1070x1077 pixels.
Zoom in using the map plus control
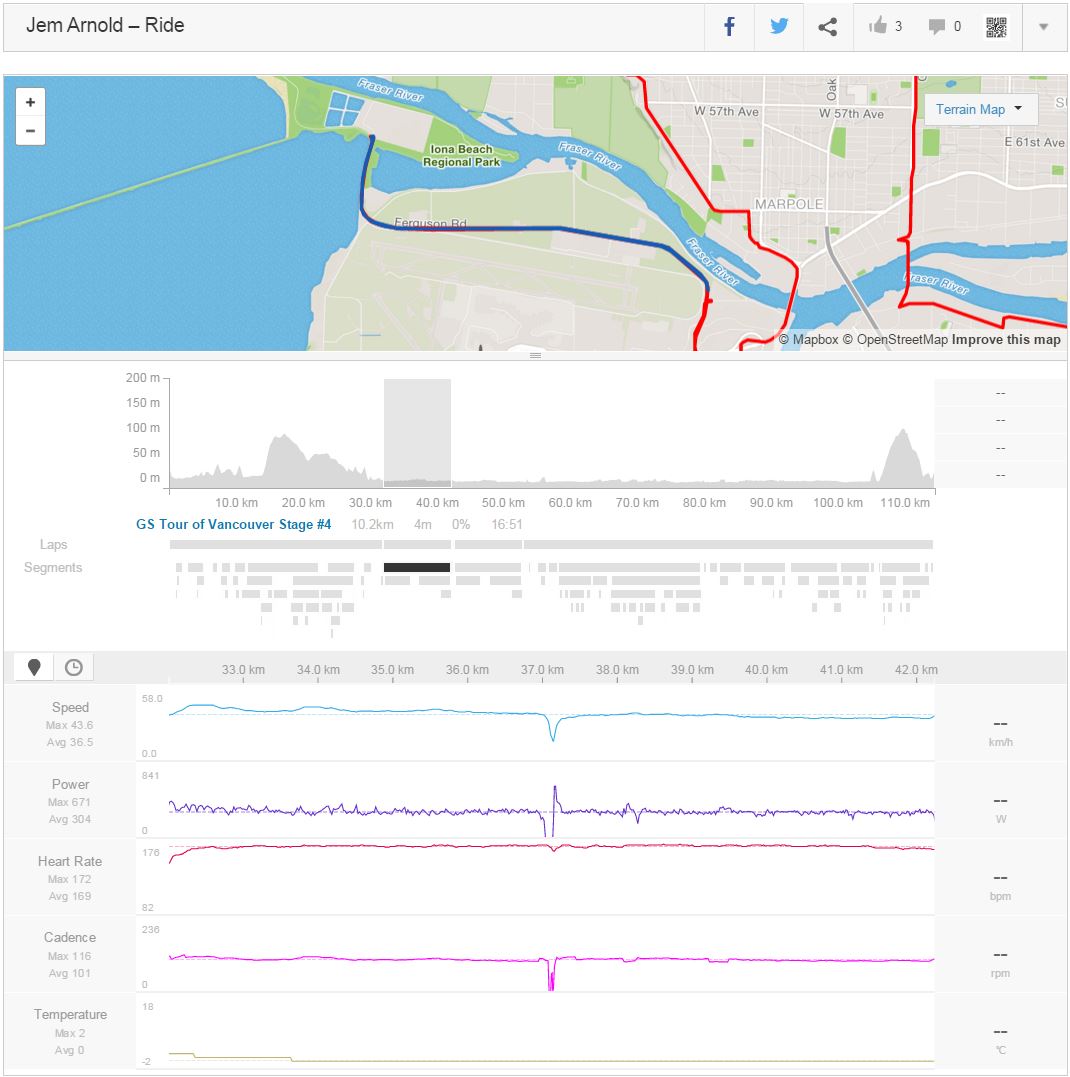(30, 102)
